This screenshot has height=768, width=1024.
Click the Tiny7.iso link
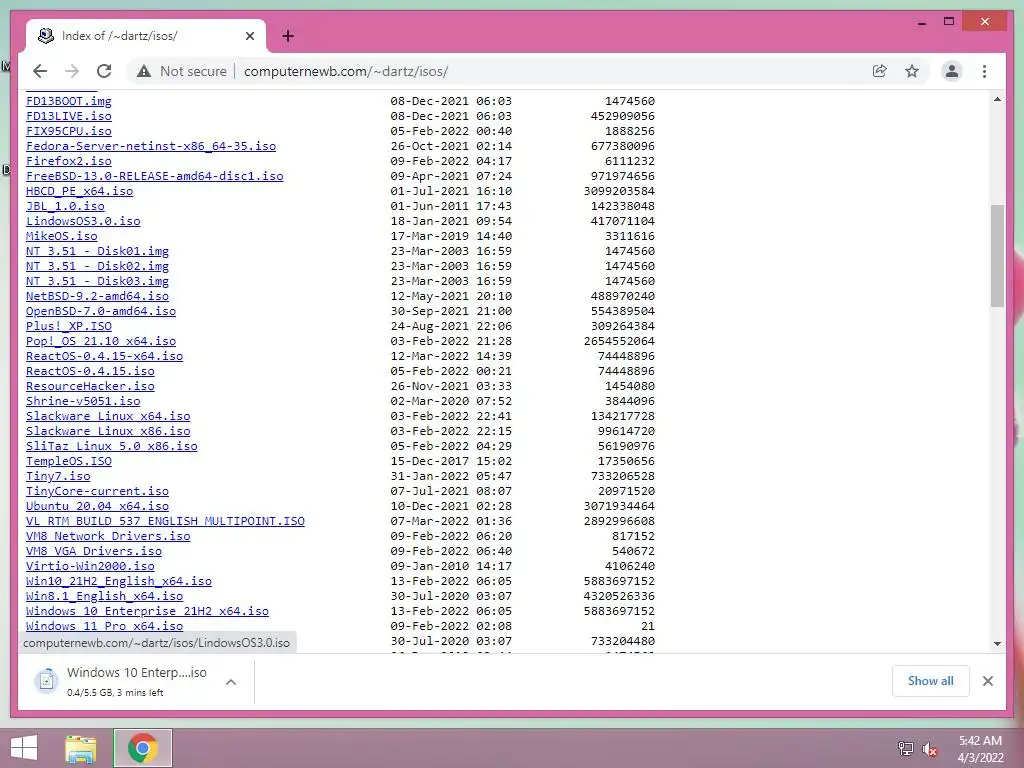point(58,477)
